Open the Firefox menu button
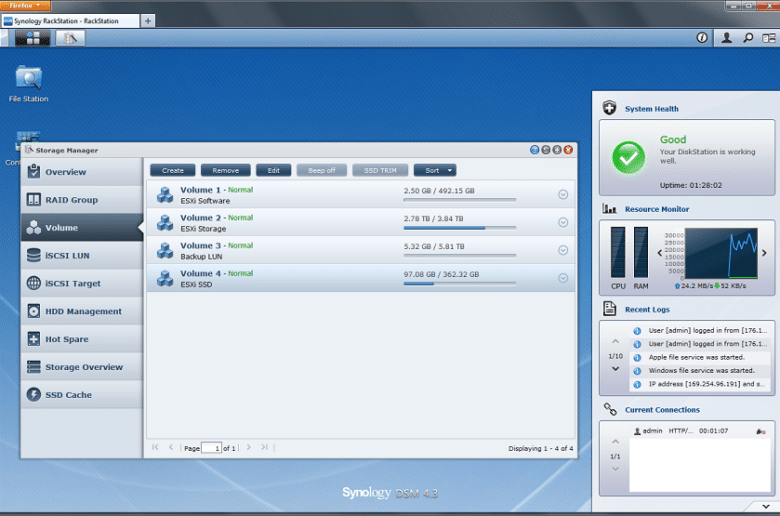 pos(25,5)
